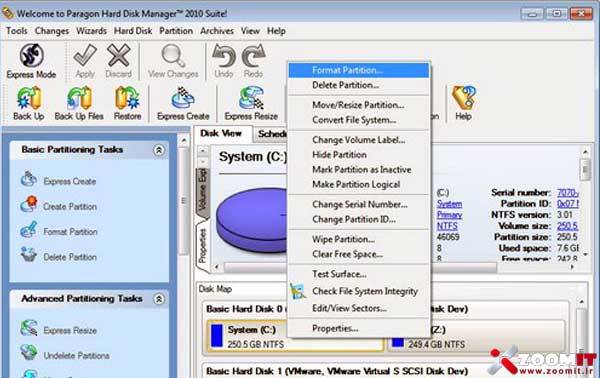The height and width of the screenshot is (378, 600).
Task: Collapse Basic Partitioning Tasks panel
Action: click(x=159, y=150)
